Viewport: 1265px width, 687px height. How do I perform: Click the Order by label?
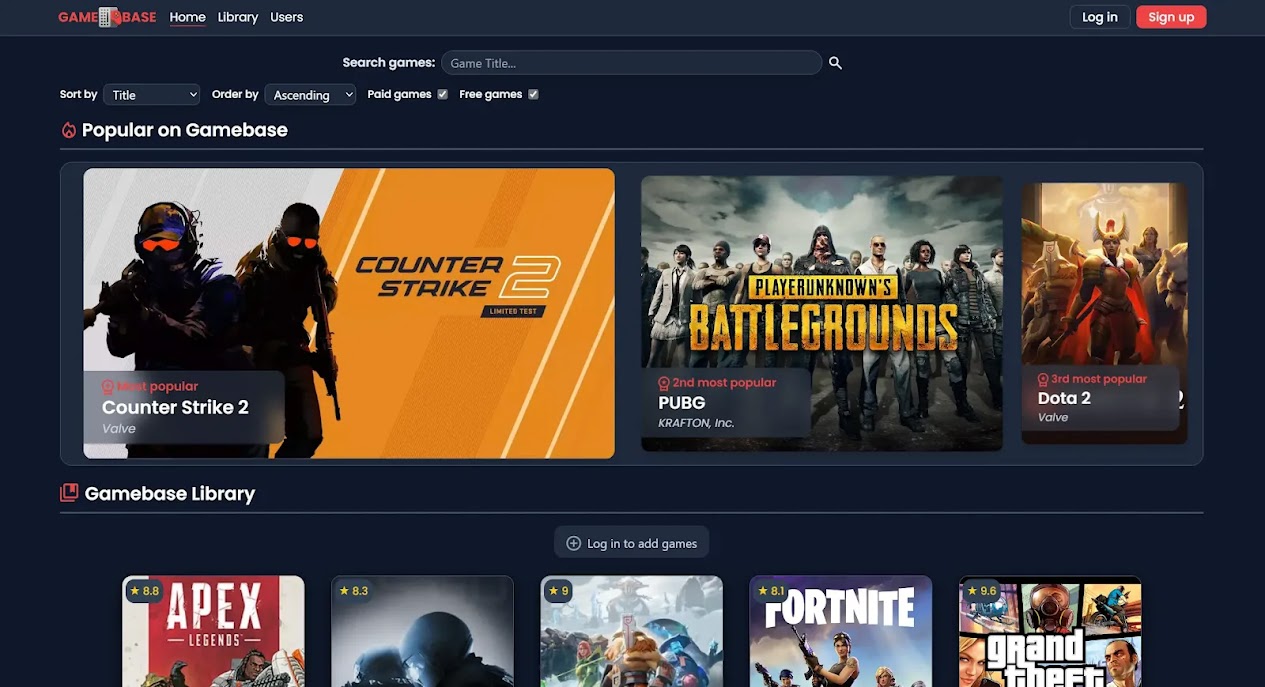coord(235,94)
